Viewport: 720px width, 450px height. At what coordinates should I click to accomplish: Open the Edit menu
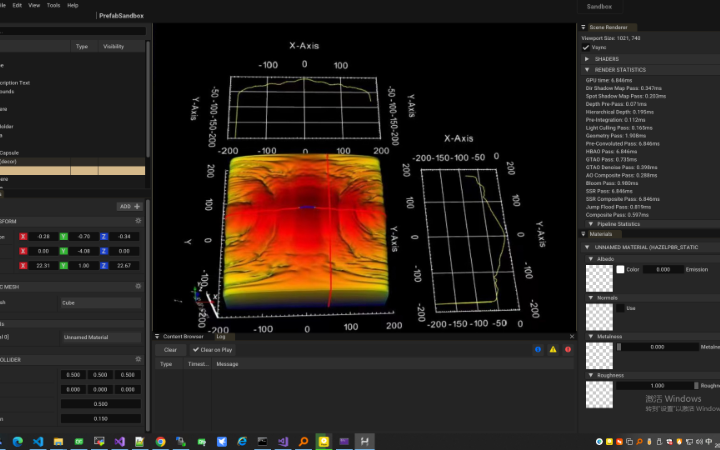pyautogui.click(x=17, y=5)
